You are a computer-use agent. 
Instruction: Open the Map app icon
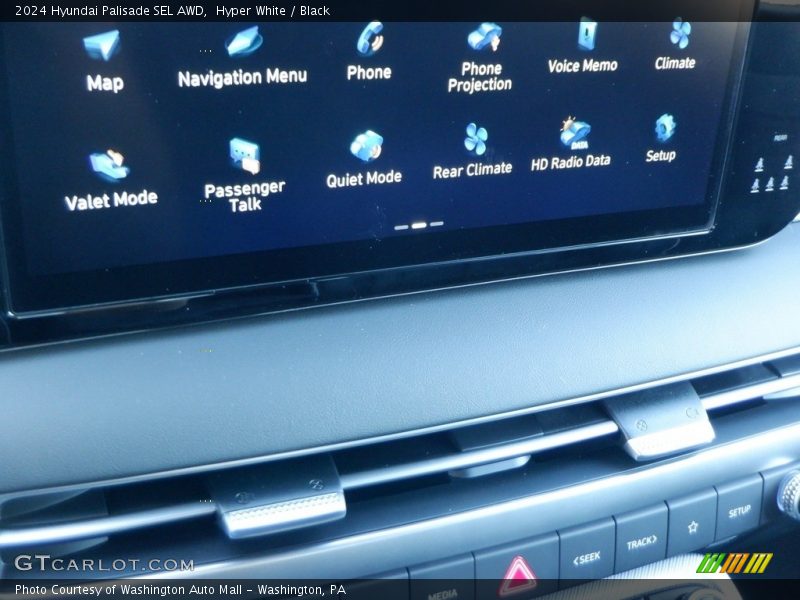click(x=102, y=47)
